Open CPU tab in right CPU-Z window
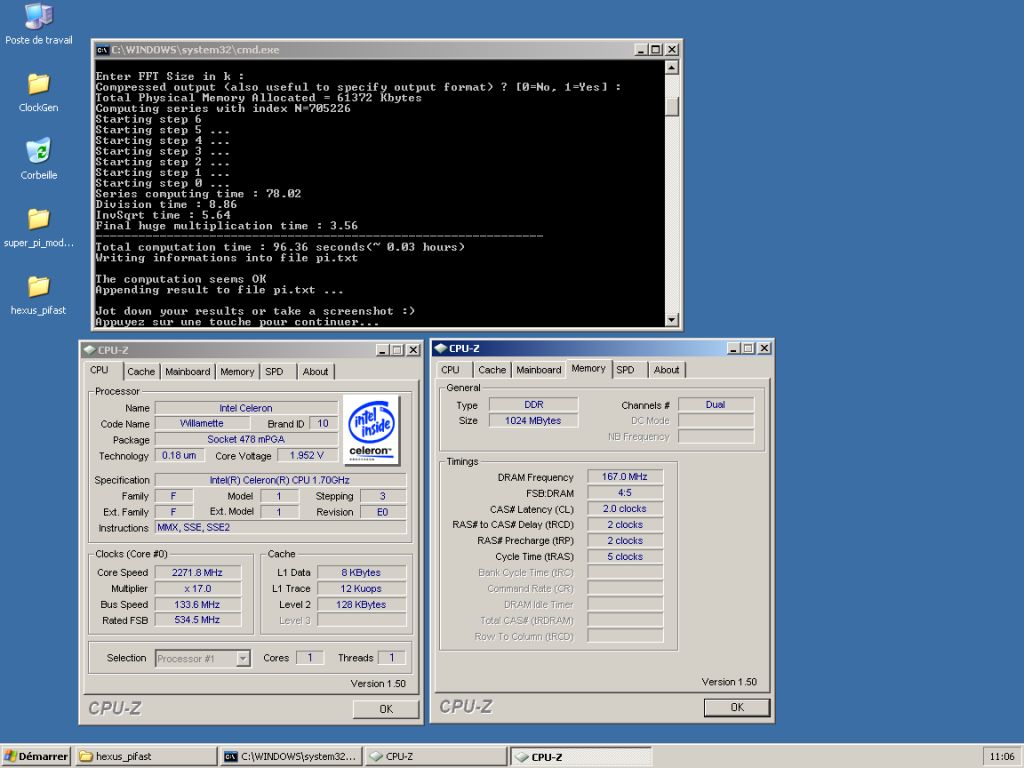This screenshot has width=1024, height=768. (451, 370)
